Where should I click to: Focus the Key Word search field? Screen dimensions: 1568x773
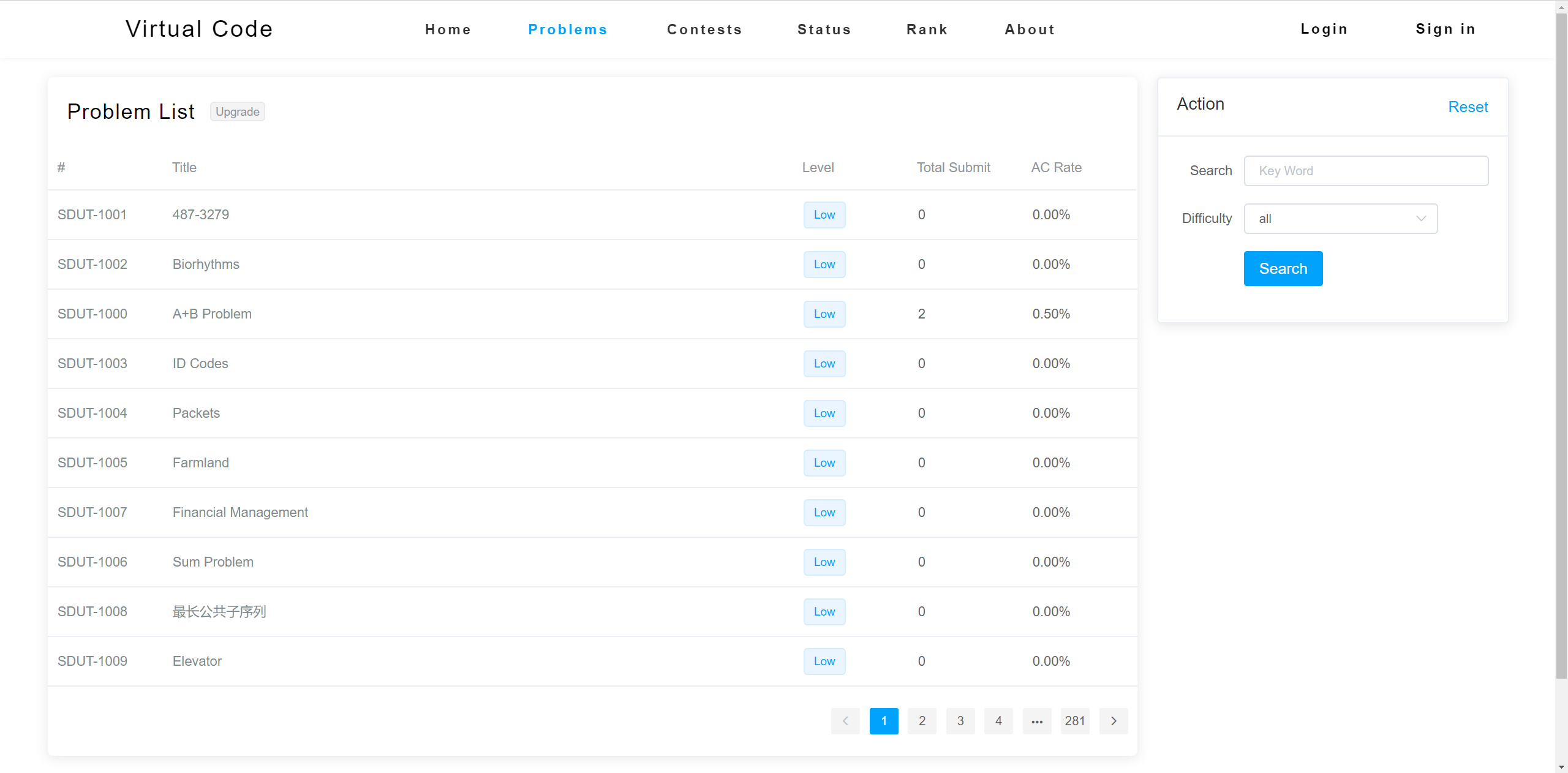1366,171
